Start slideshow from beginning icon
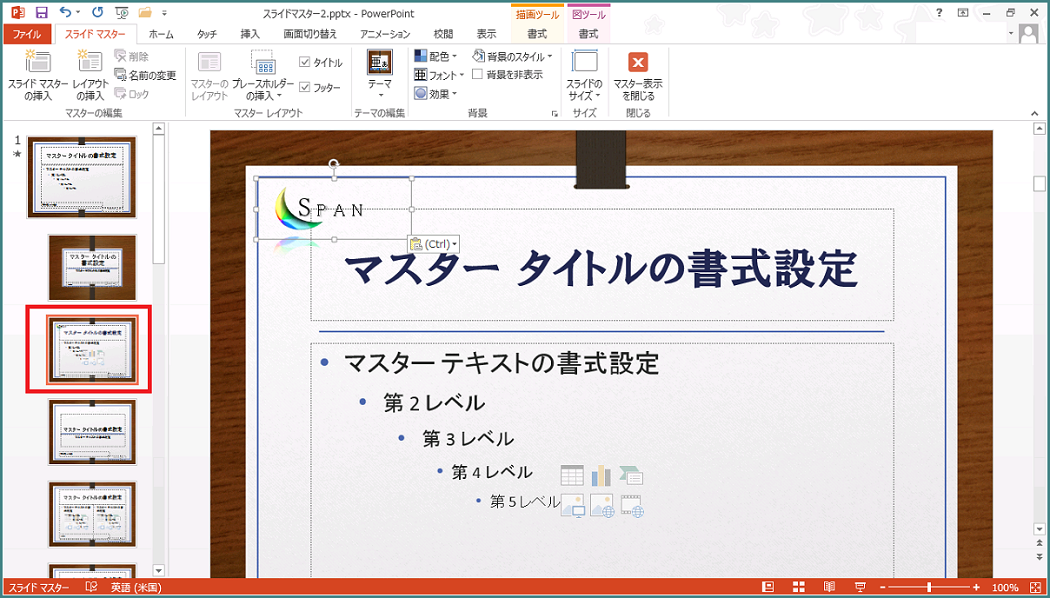 [121, 12]
